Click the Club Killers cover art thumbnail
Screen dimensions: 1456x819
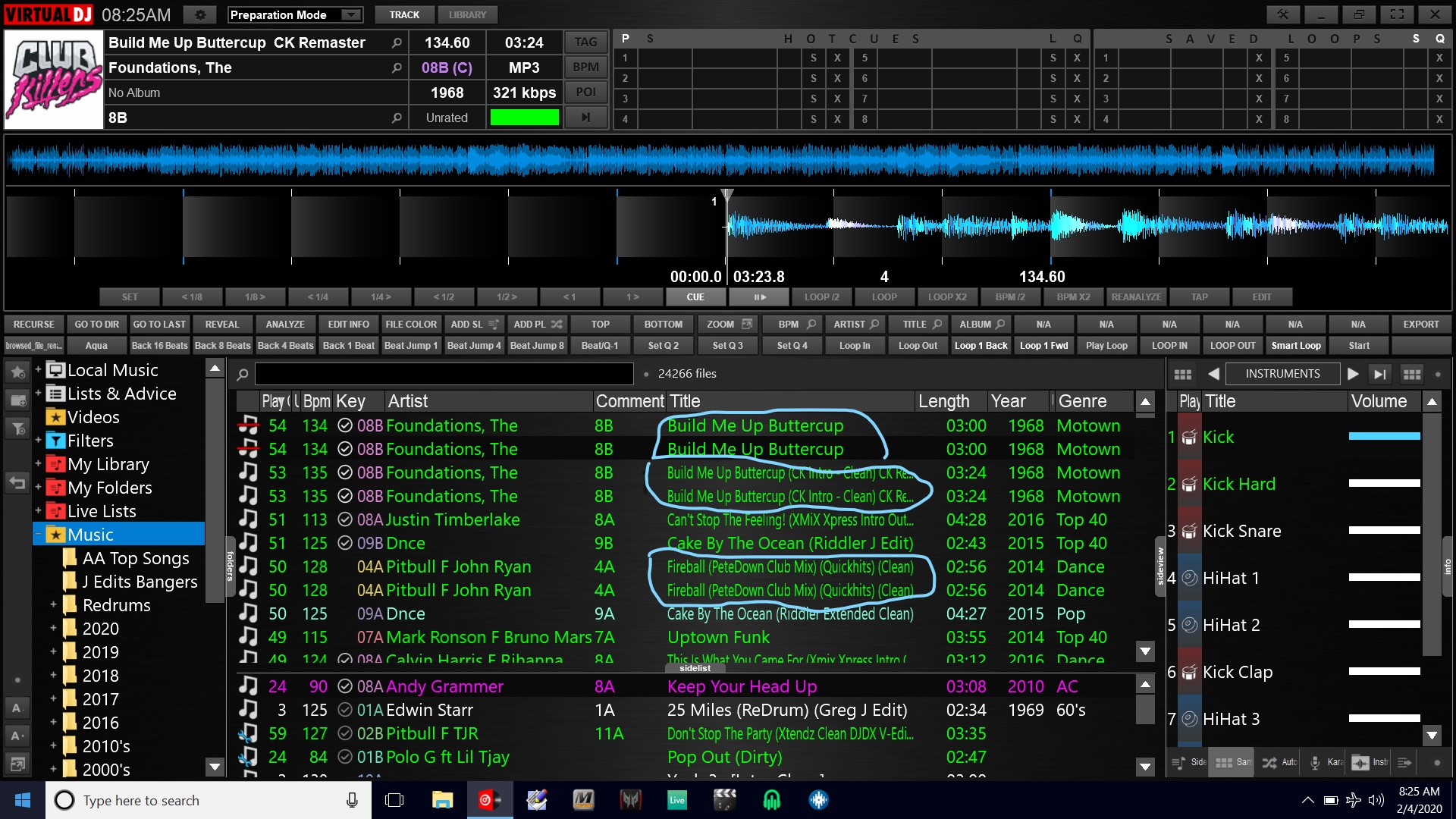[54, 80]
